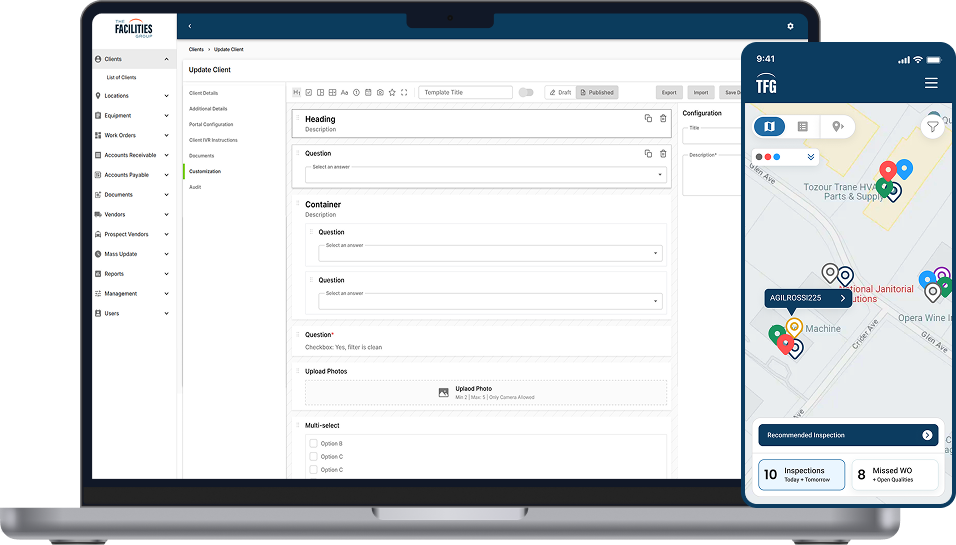This screenshot has height=545, width=956.
Task: Open the Audit tab
Action: click(x=195, y=187)
